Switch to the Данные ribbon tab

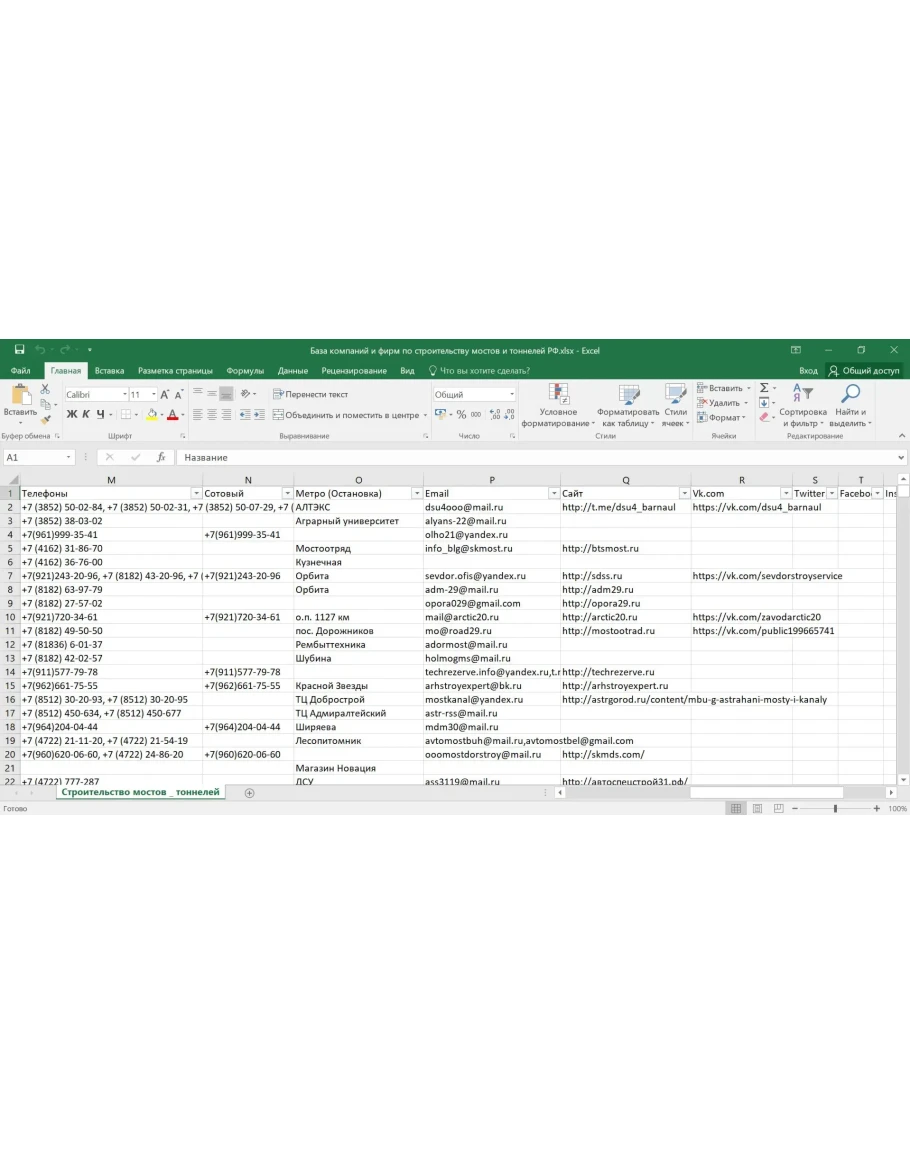point(293,371)
